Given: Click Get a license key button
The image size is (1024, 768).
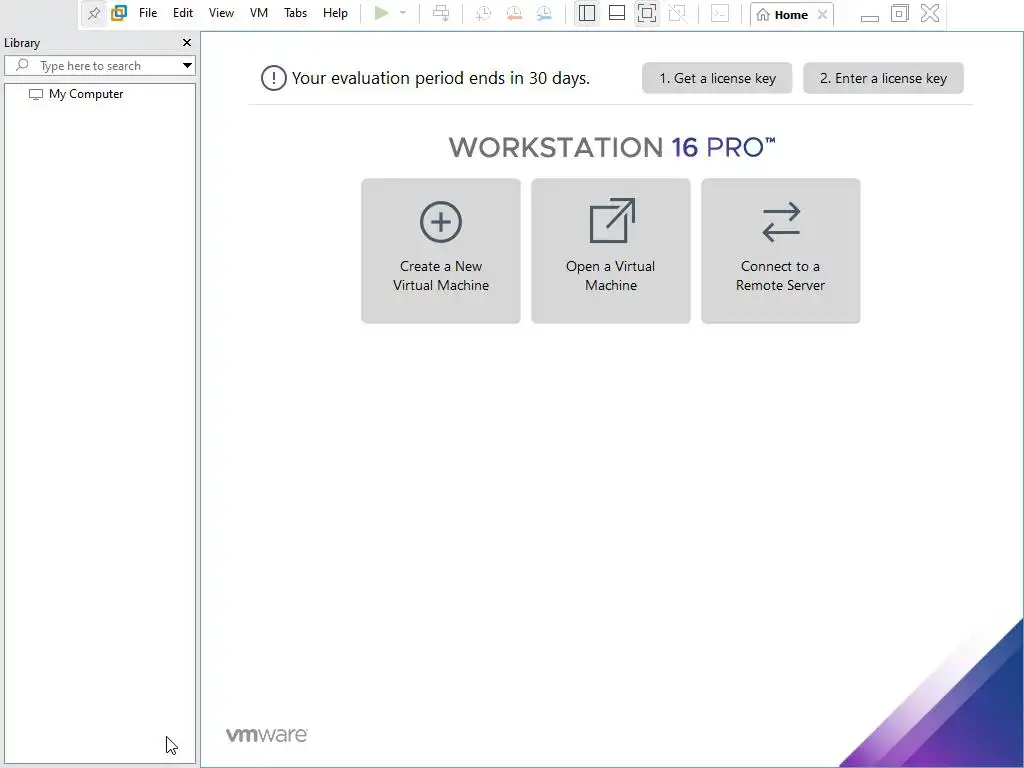Looking at the screenshot, I should (x=717, y=78).
